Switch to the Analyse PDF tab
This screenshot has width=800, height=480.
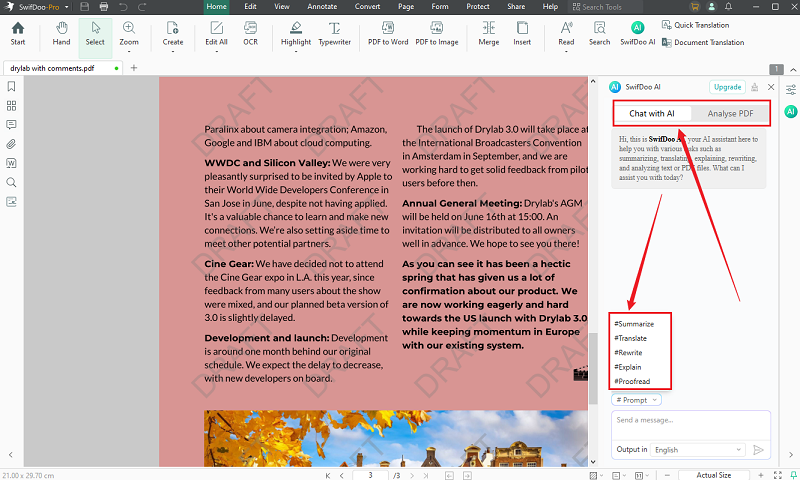click(x=730, y=113)
